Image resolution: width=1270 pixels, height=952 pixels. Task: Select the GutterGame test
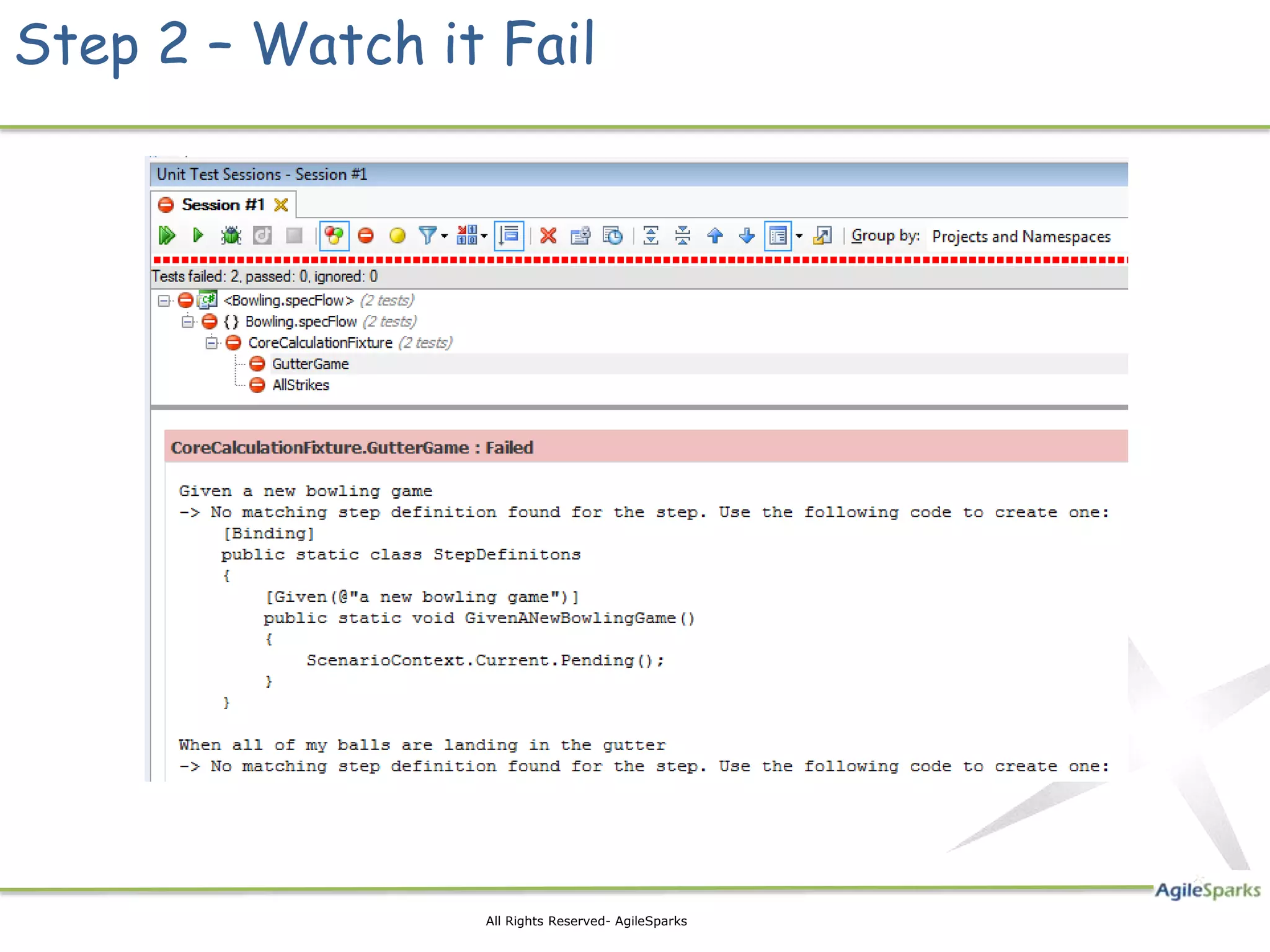310,364
